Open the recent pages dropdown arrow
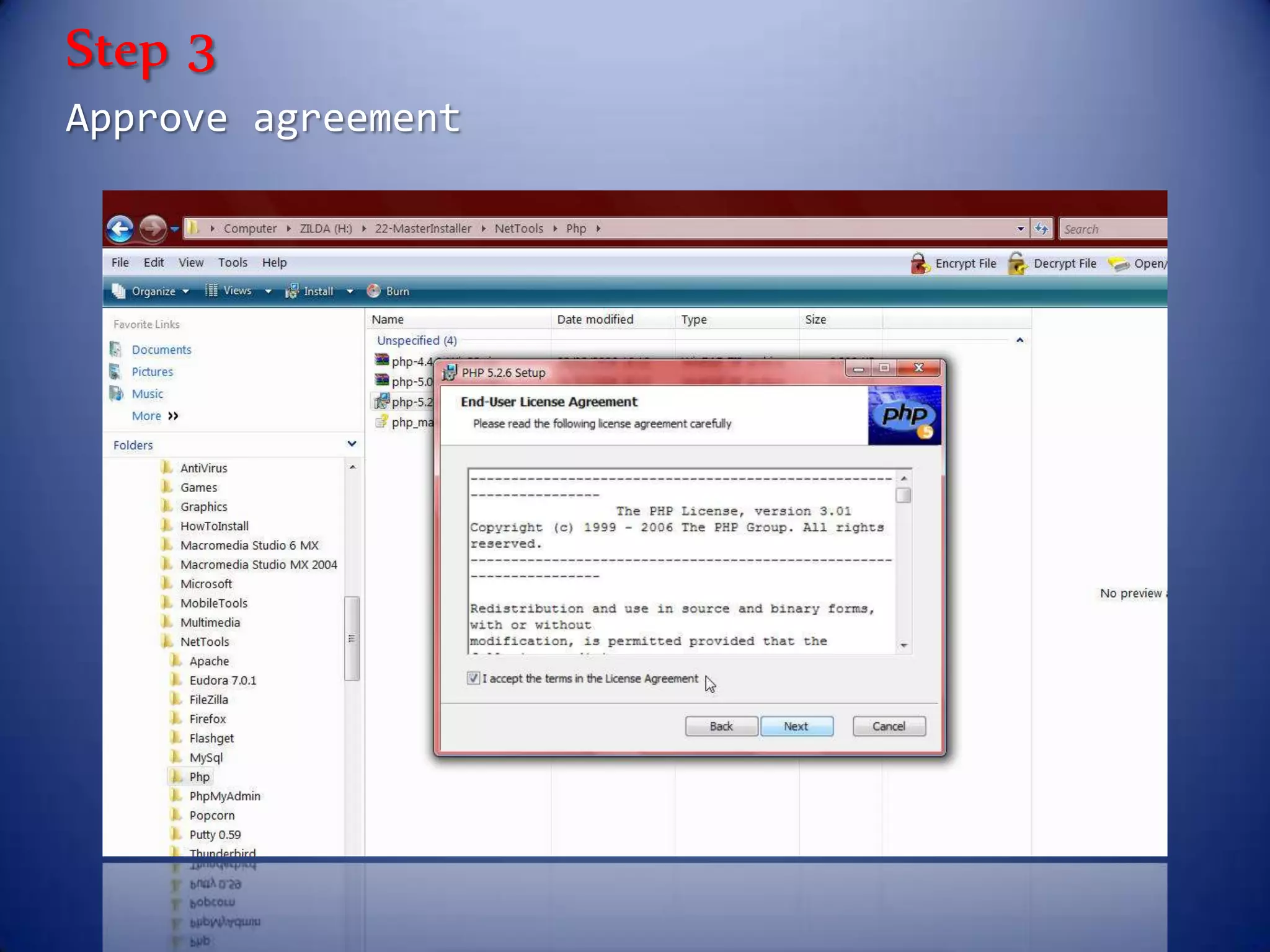Viewport: 1270px width, 952px height. [175, 229]
